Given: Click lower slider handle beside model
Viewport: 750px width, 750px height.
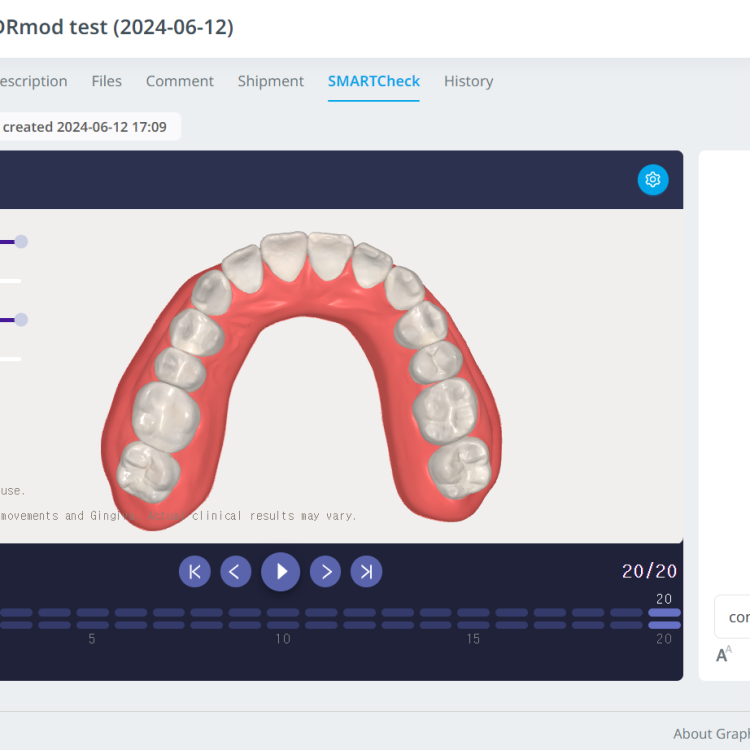Looking at the screenshot, I should pyautogui.click(x=21, y=320).
